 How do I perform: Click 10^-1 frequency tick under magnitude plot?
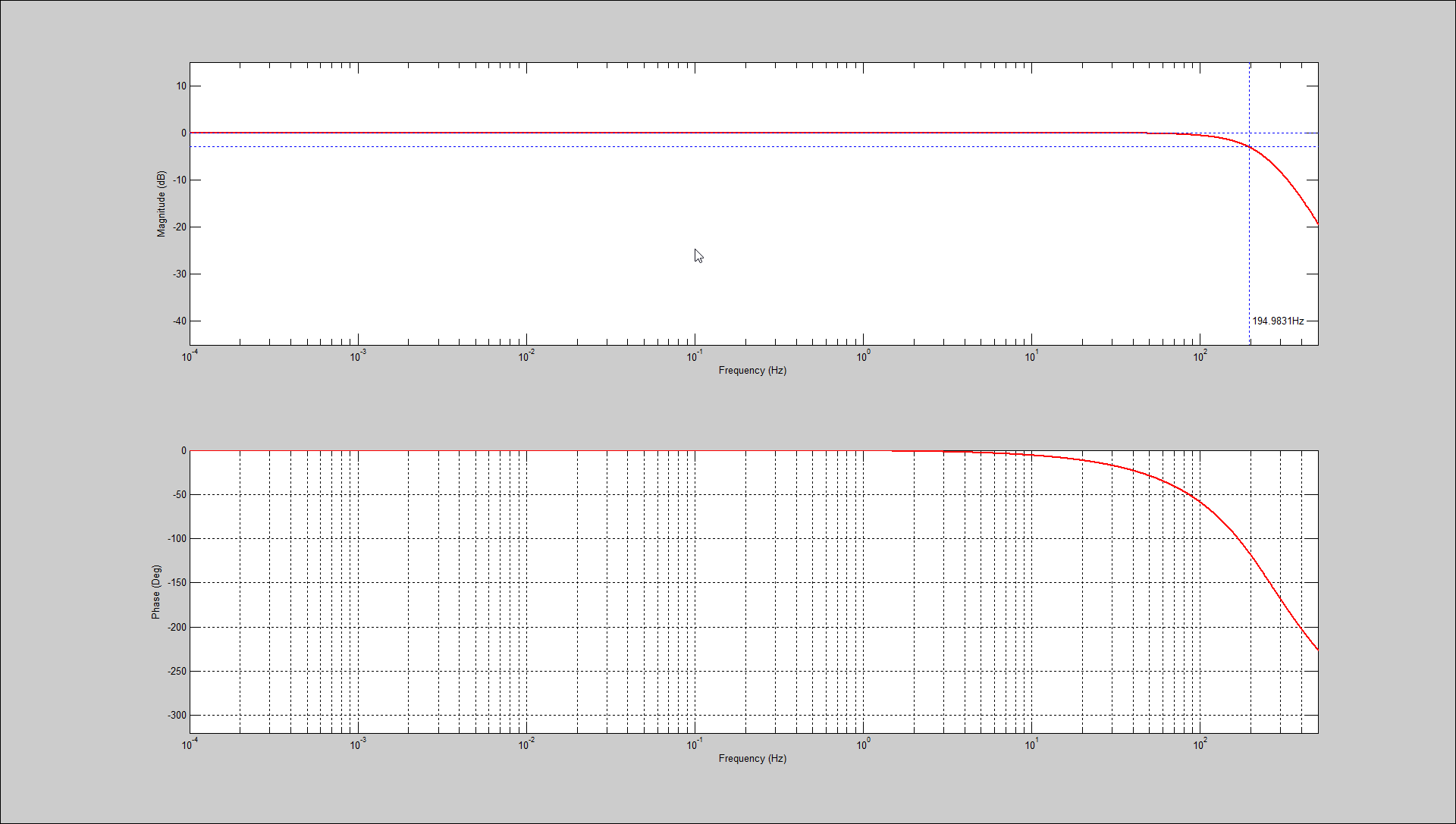click(695, 356)
